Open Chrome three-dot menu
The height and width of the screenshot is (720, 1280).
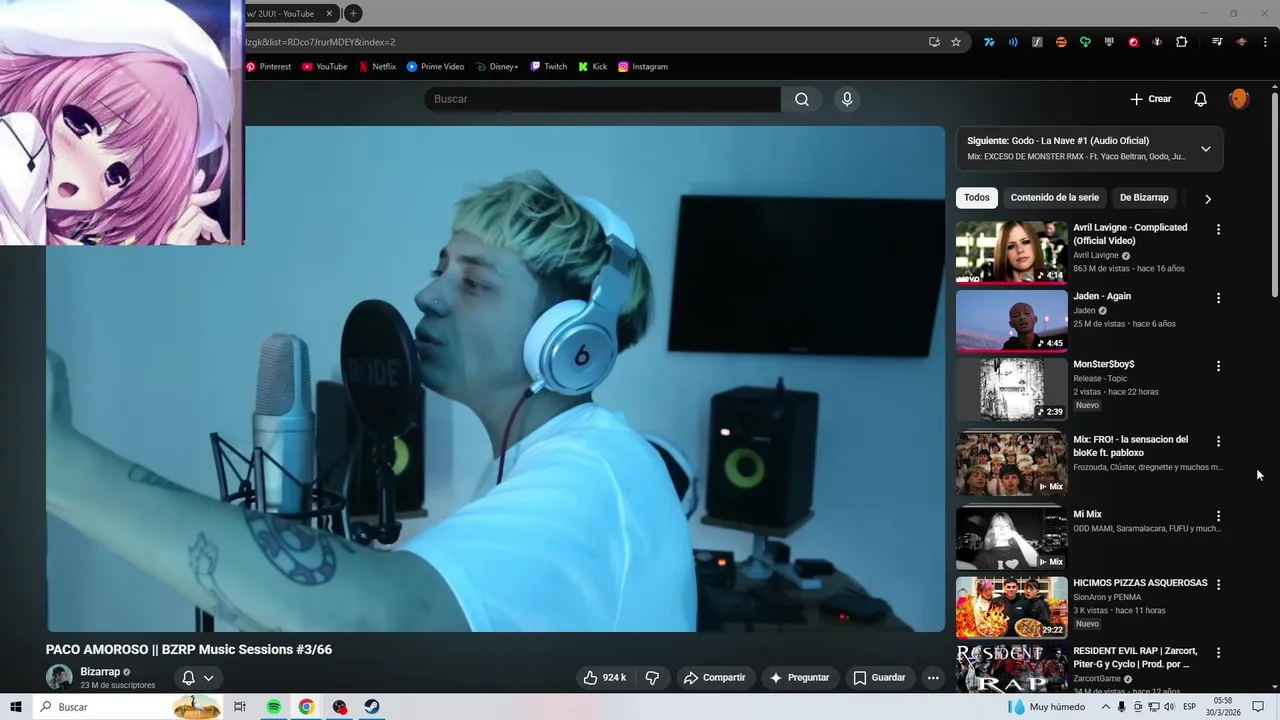click(x=1265, y=42)
